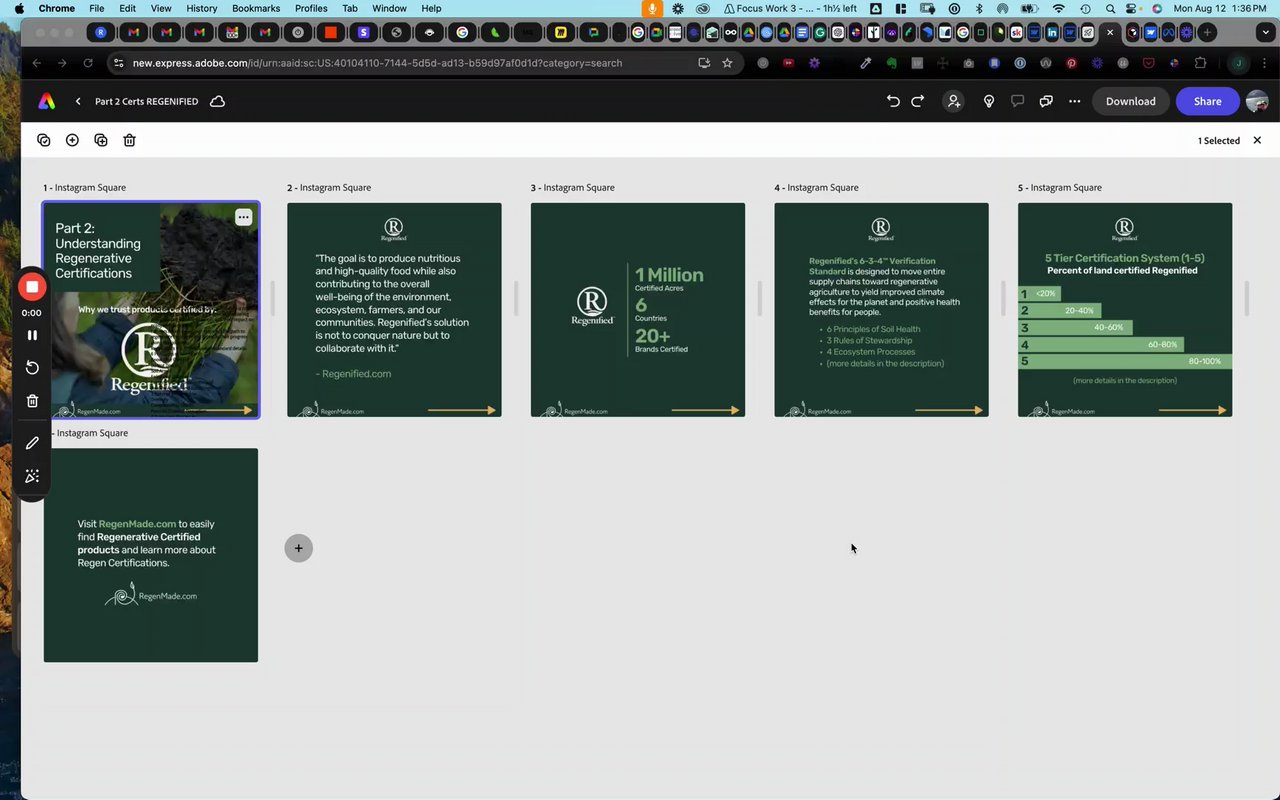The height and width of the screenshot is (800, 1280).
Task: Discard the recording with the trash icon
Action: click(x=32, y=401)
